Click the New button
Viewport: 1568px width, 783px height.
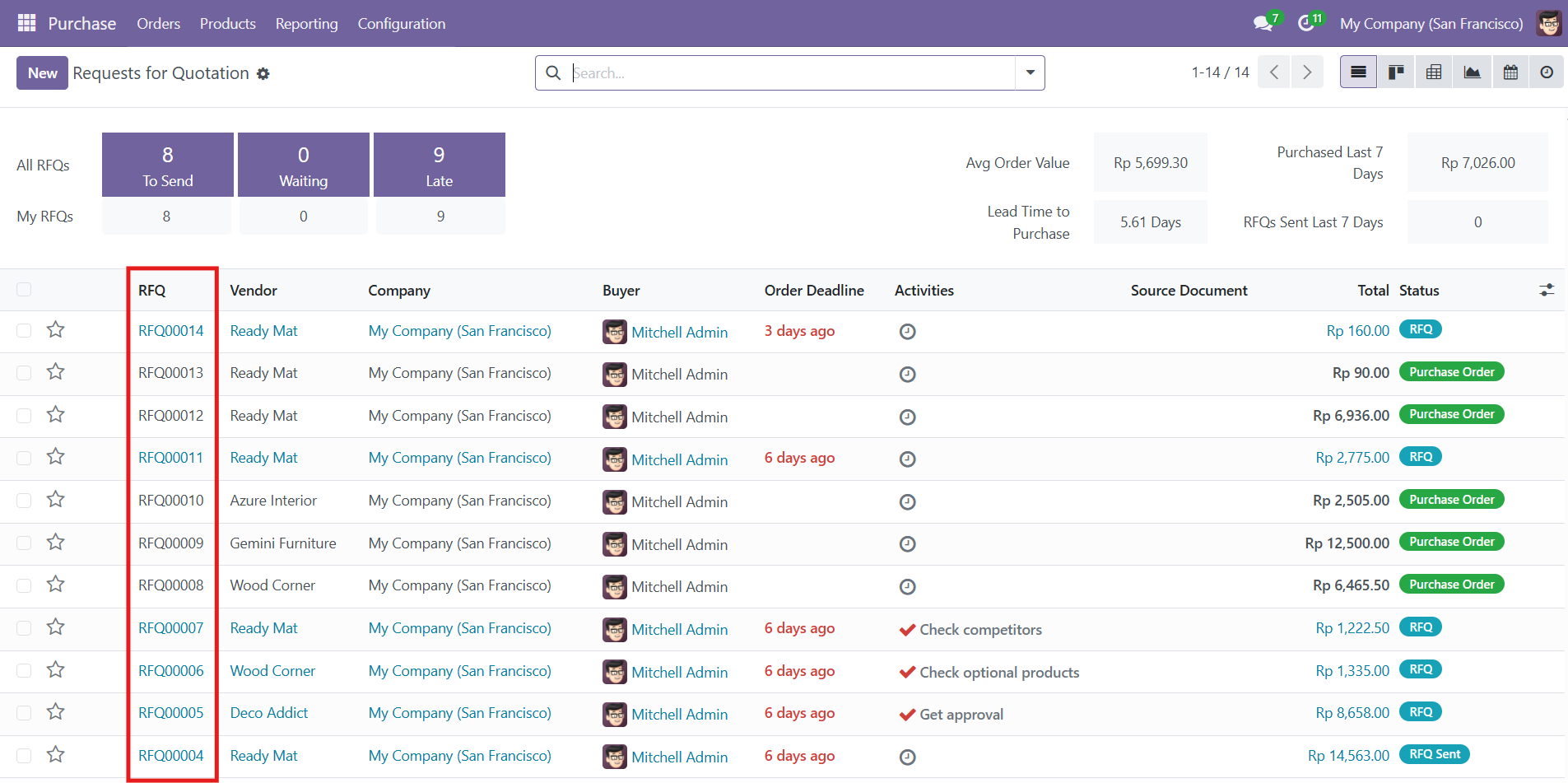tap(42, 72)
